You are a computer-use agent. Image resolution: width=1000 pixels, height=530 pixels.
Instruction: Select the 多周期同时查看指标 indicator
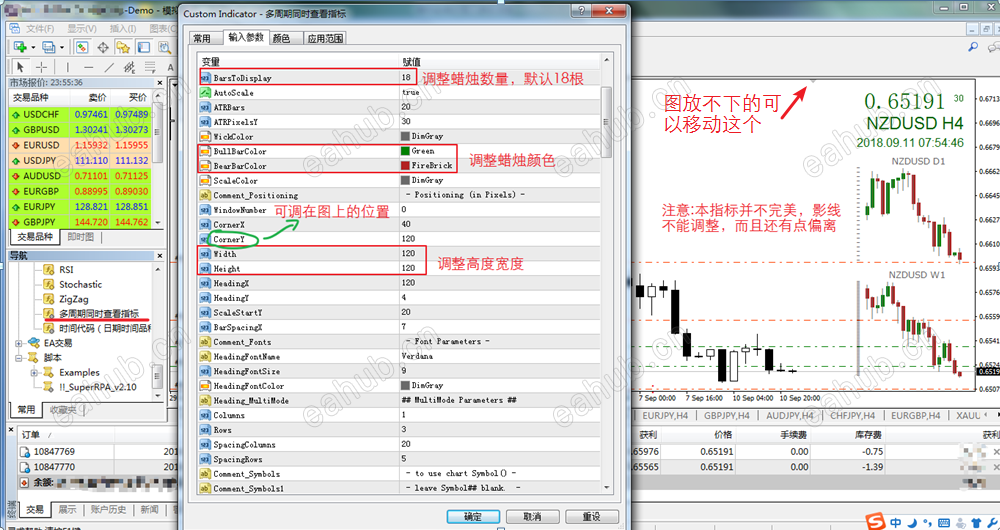99,314
